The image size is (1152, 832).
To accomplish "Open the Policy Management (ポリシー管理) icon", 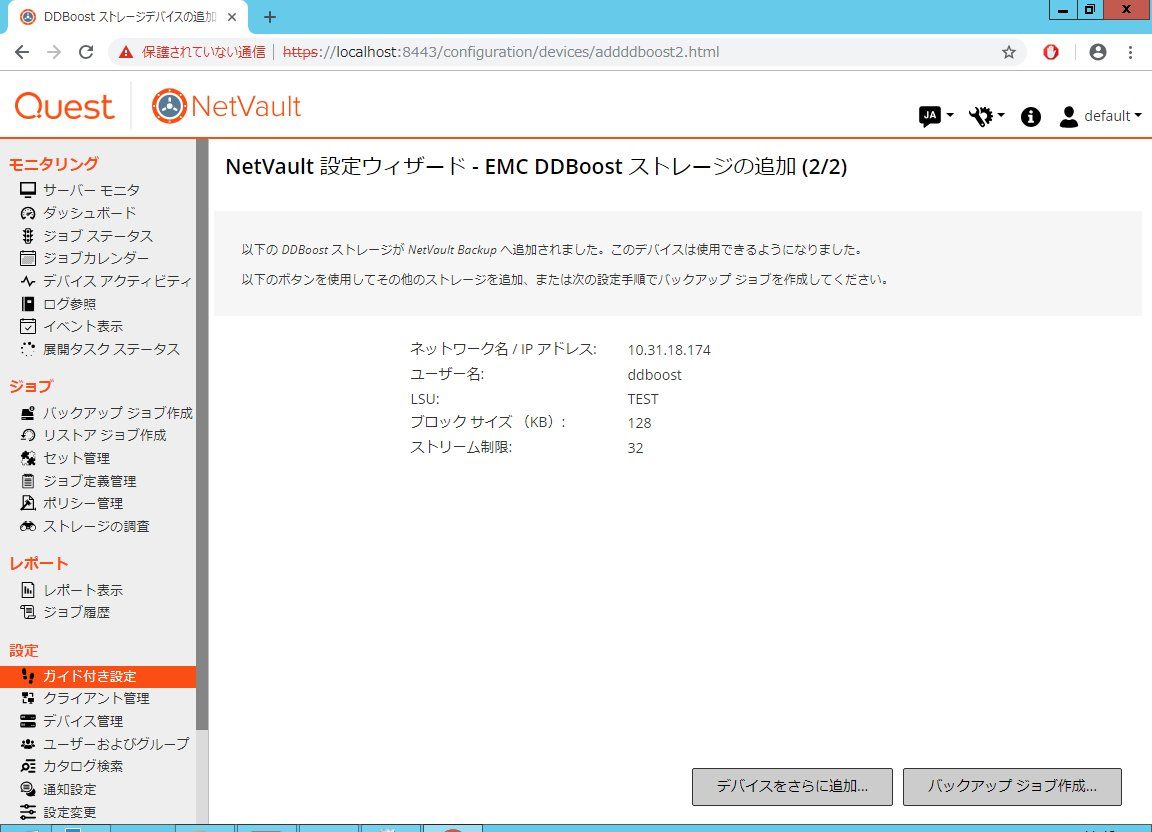I will coord(28,503).
